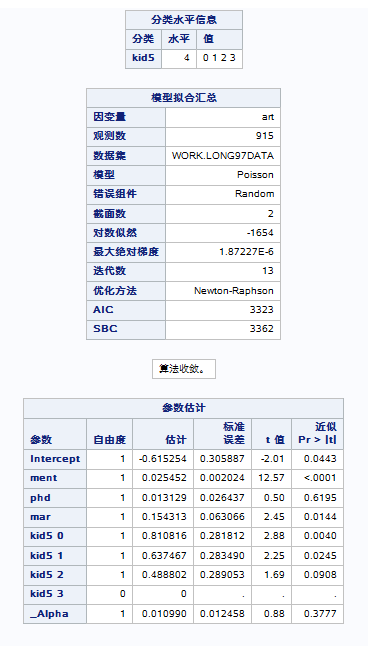This screenshot has width=368, height=646.
Task: Select the 't 值' column header
Action: click(274, 440)
